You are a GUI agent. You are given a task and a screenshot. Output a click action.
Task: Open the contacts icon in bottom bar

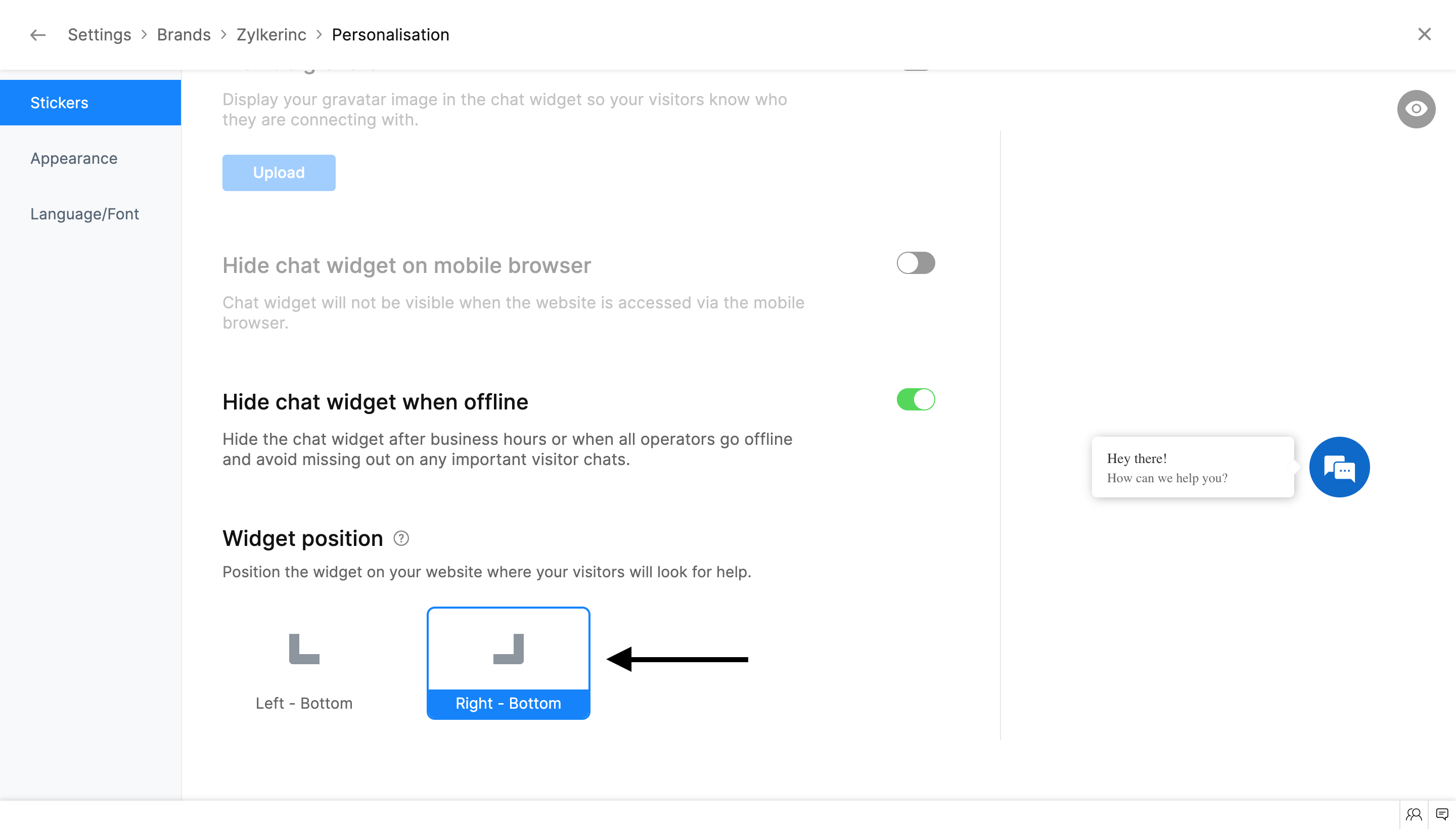[1414, 814]
